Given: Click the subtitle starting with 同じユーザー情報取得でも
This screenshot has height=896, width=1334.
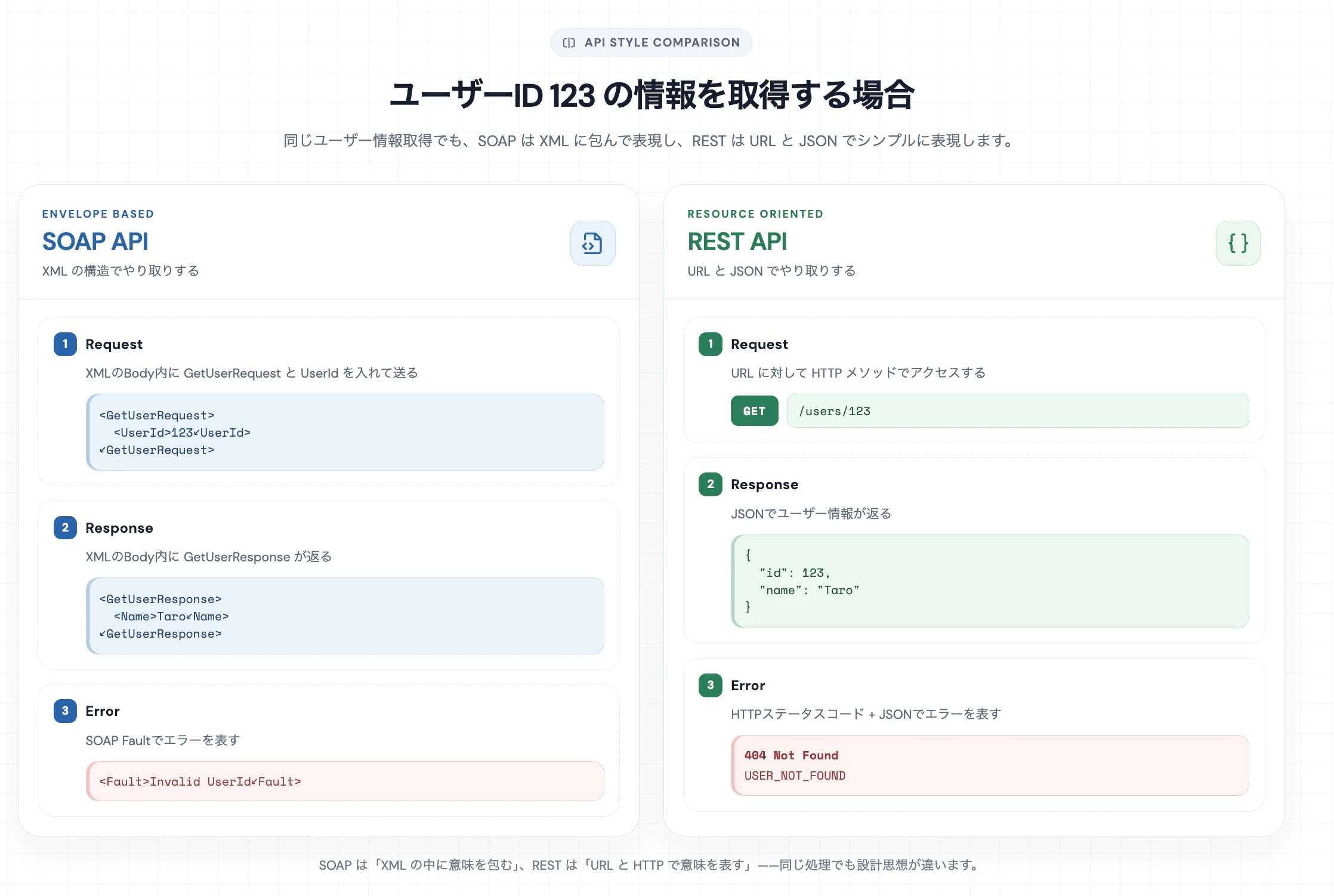Looking at the screenshot, I should click(649, 141).
